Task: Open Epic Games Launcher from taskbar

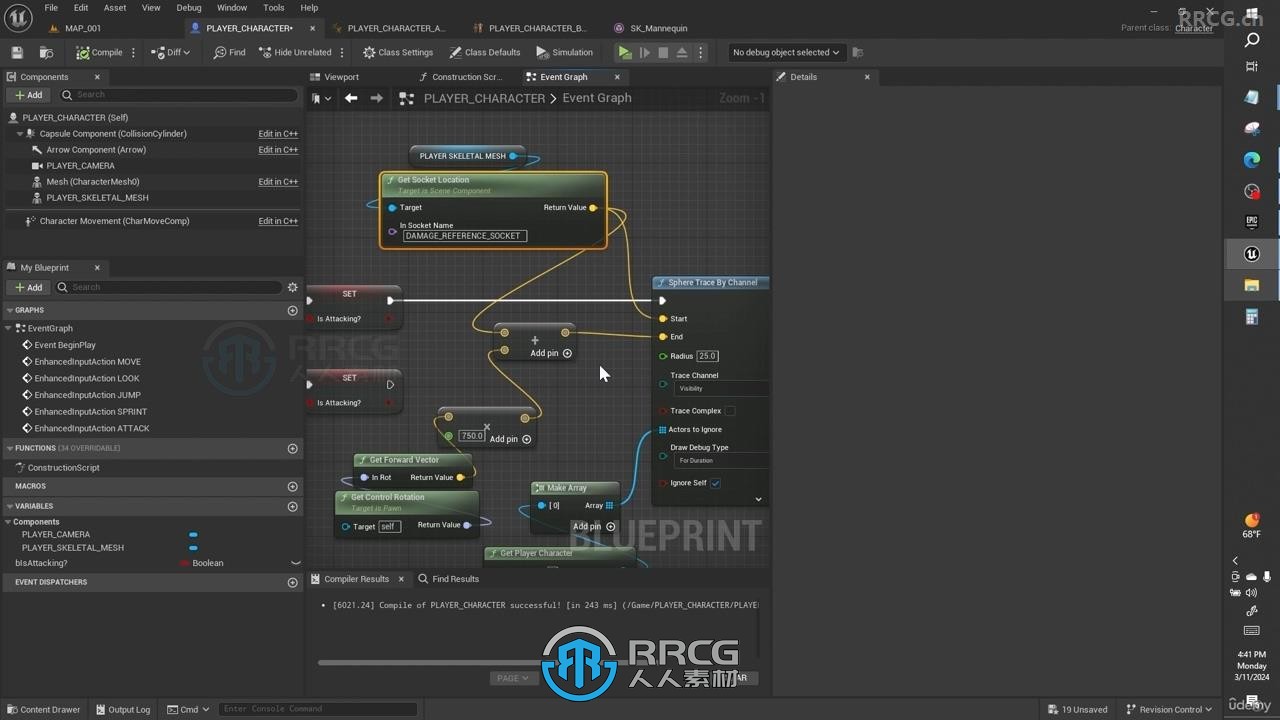Action: [1252, 222]
